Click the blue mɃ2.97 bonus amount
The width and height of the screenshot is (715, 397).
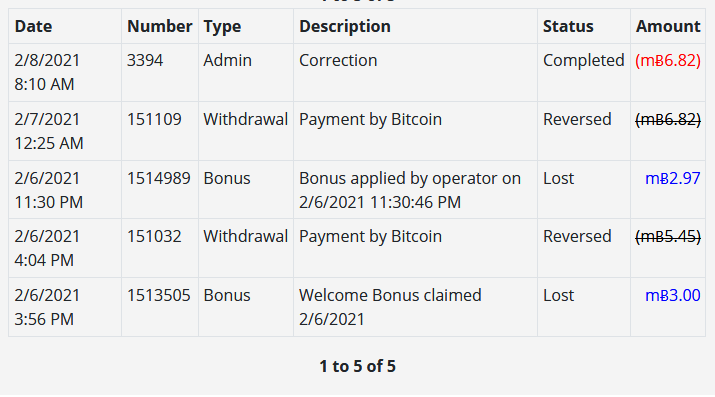(673, 178)
